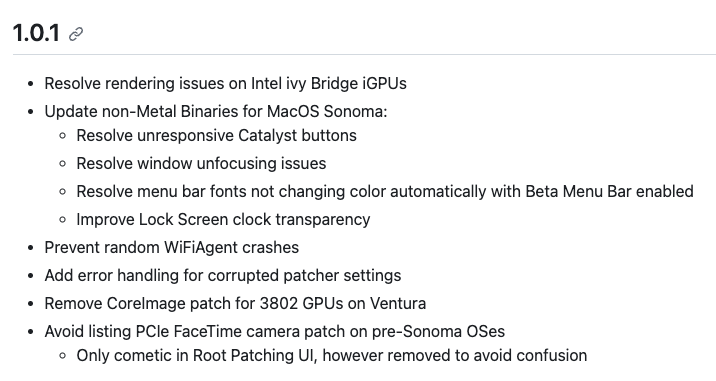Select the text 'menu bar fonts not changing'
This screenshot has width=716, height=381.
click(x=206, y=191)
